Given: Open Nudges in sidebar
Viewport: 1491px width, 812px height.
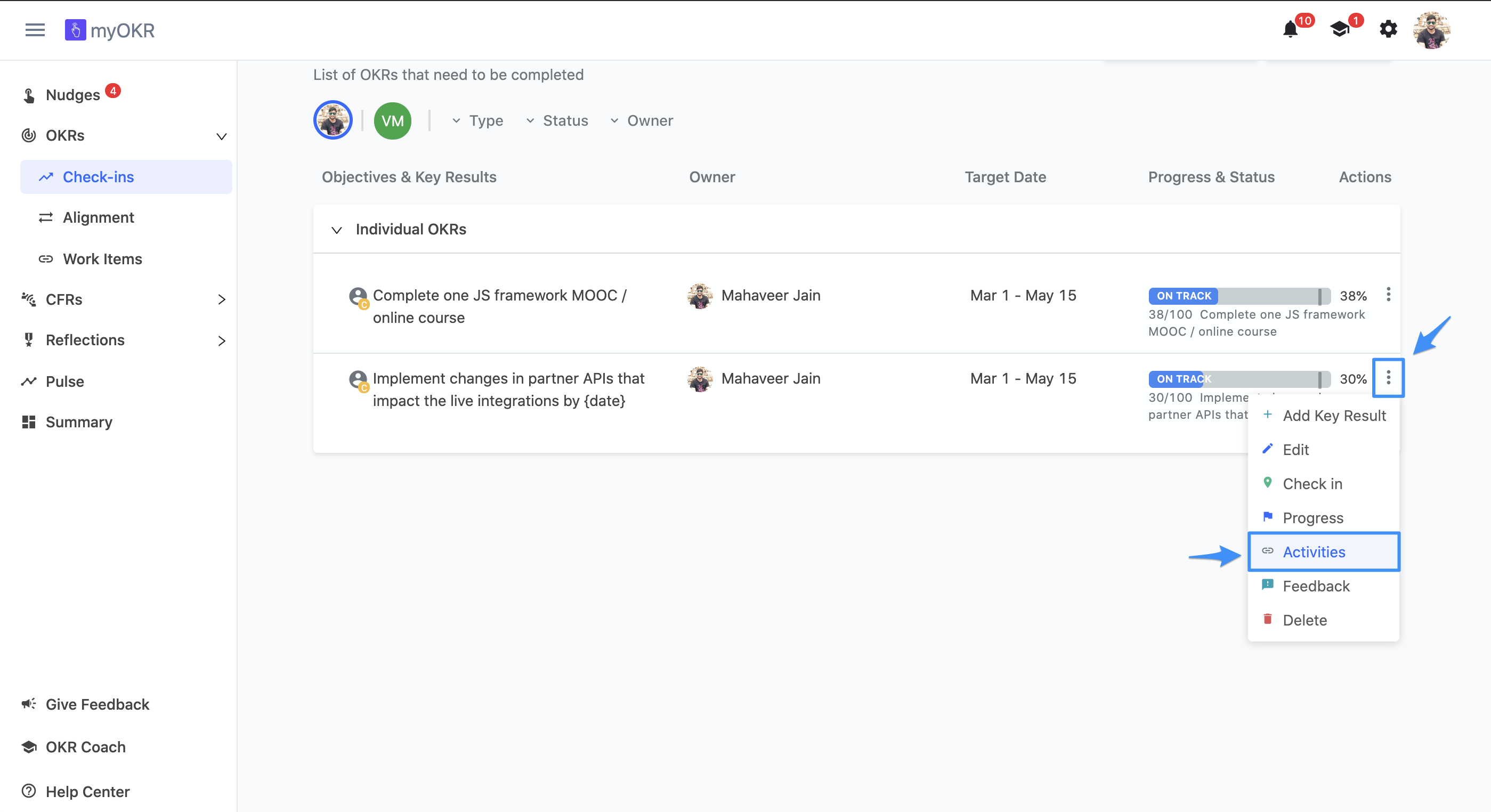Looking at the screenshot, I should (73, 94).
